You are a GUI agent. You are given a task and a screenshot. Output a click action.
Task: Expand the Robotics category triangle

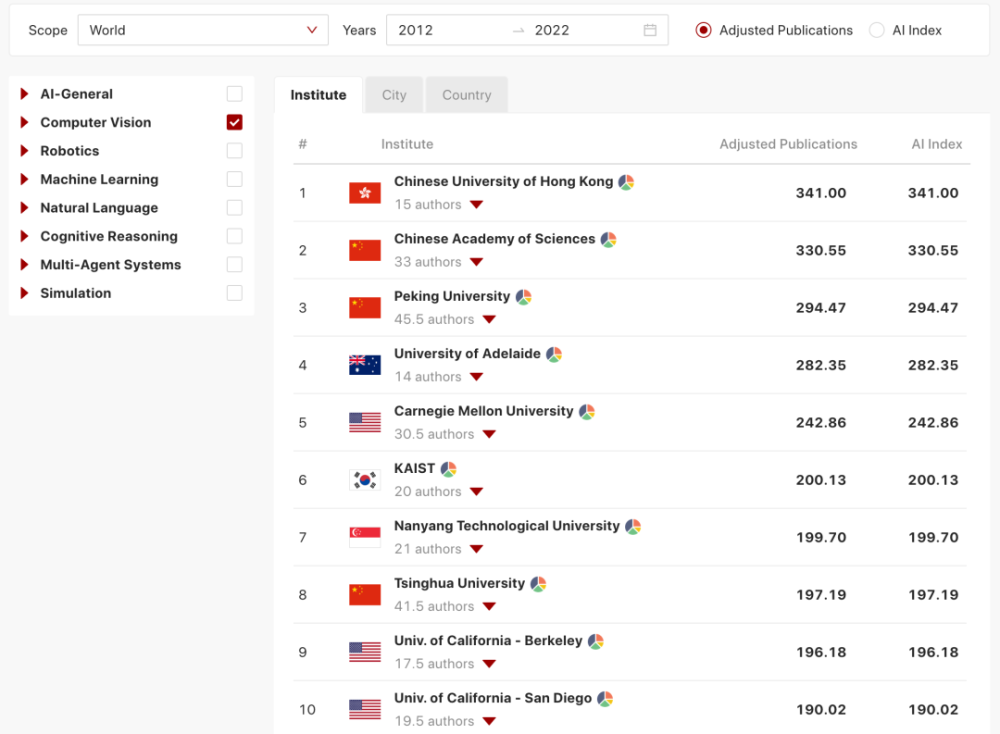[x=24, y=150]
